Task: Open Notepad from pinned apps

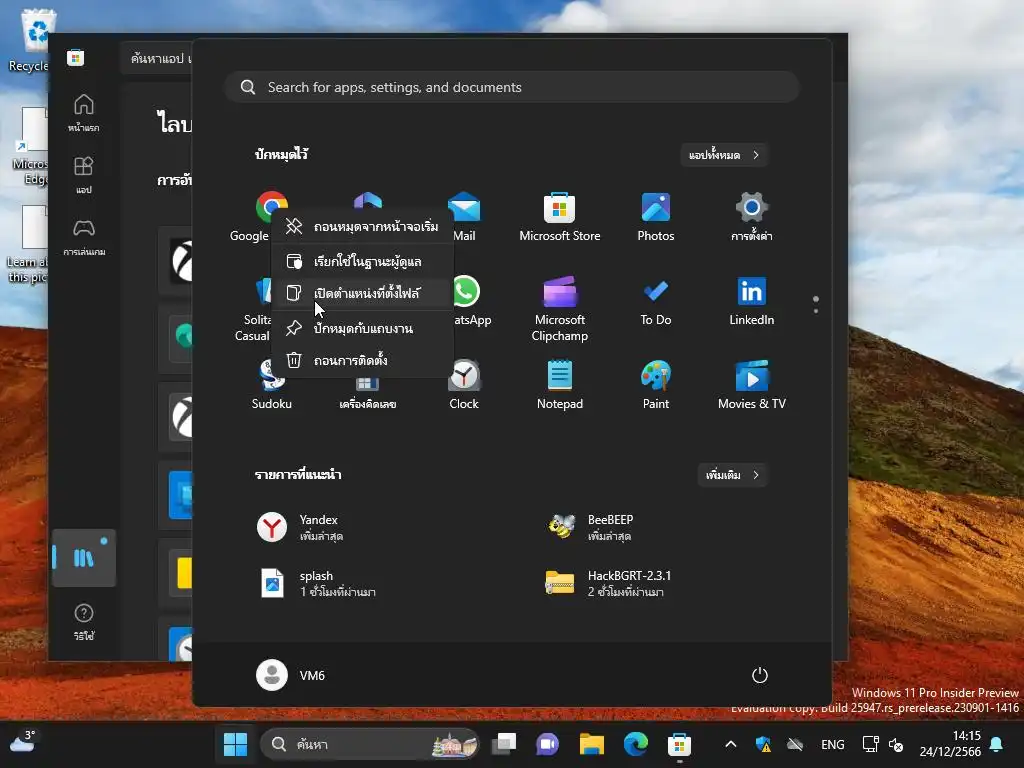Action: (x=560, y=385)
